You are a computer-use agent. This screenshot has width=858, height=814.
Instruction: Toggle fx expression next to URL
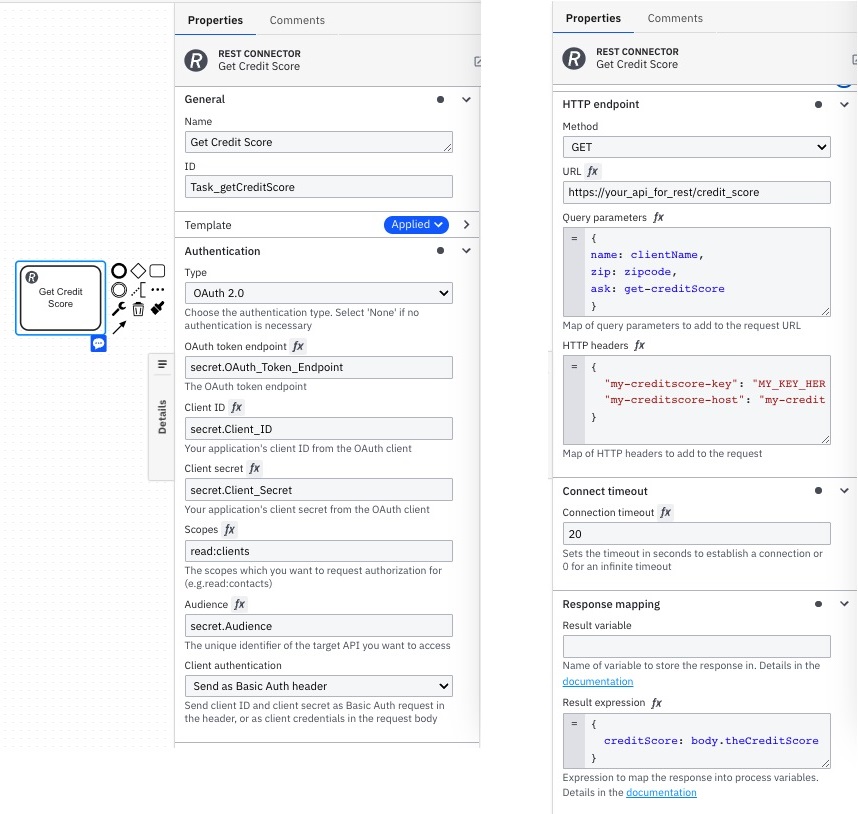point(593,171)
